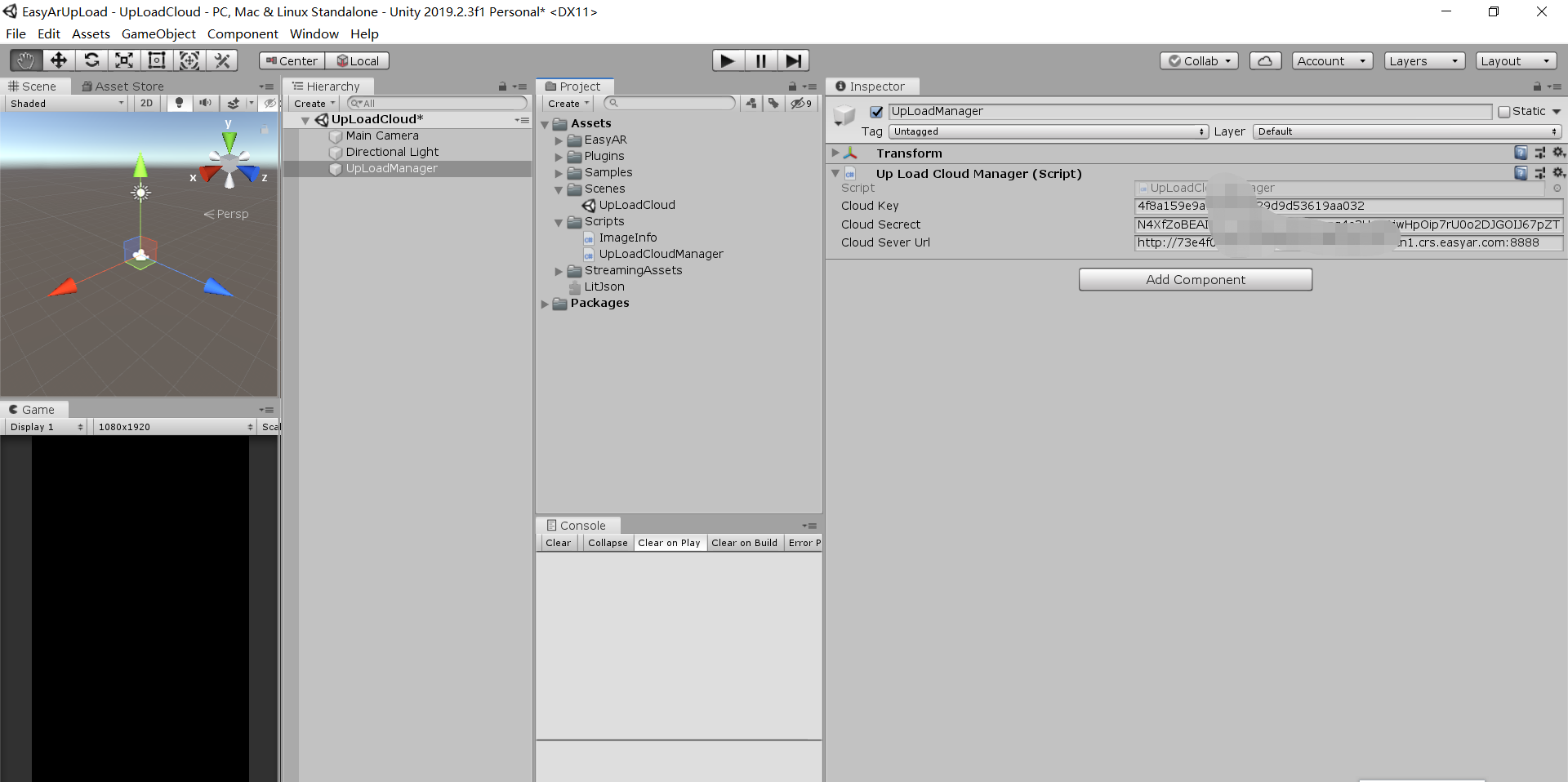1568x782 pixels.
Task: Select the Move tool
Action: tap(59, 60)
